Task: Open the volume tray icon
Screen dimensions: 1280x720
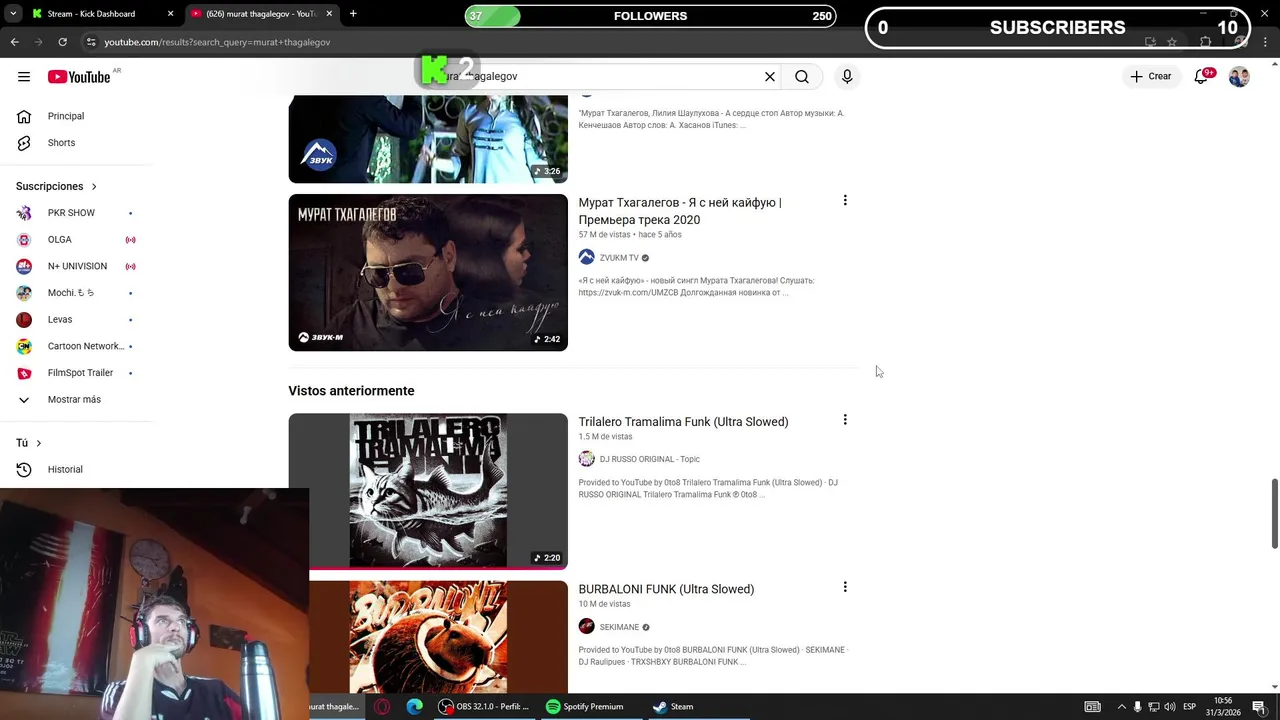Action: tap(1170, 707)
